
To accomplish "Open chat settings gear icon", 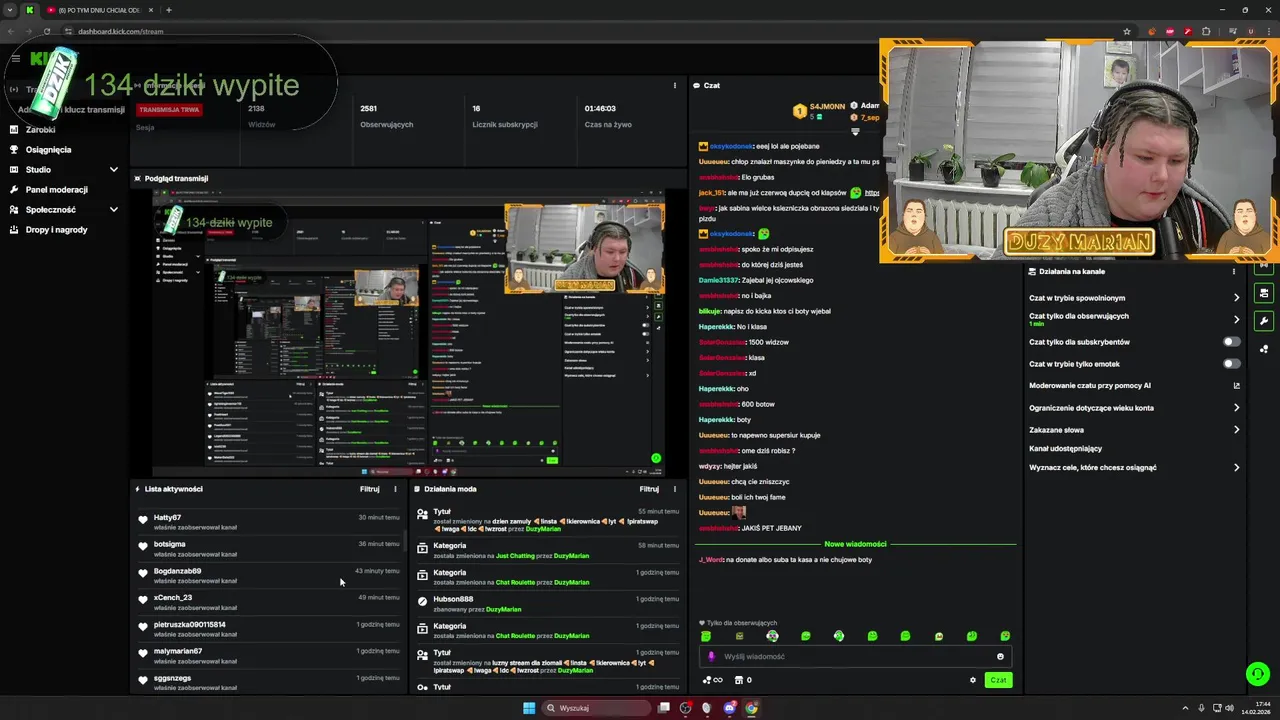I will tap(973, 680).
